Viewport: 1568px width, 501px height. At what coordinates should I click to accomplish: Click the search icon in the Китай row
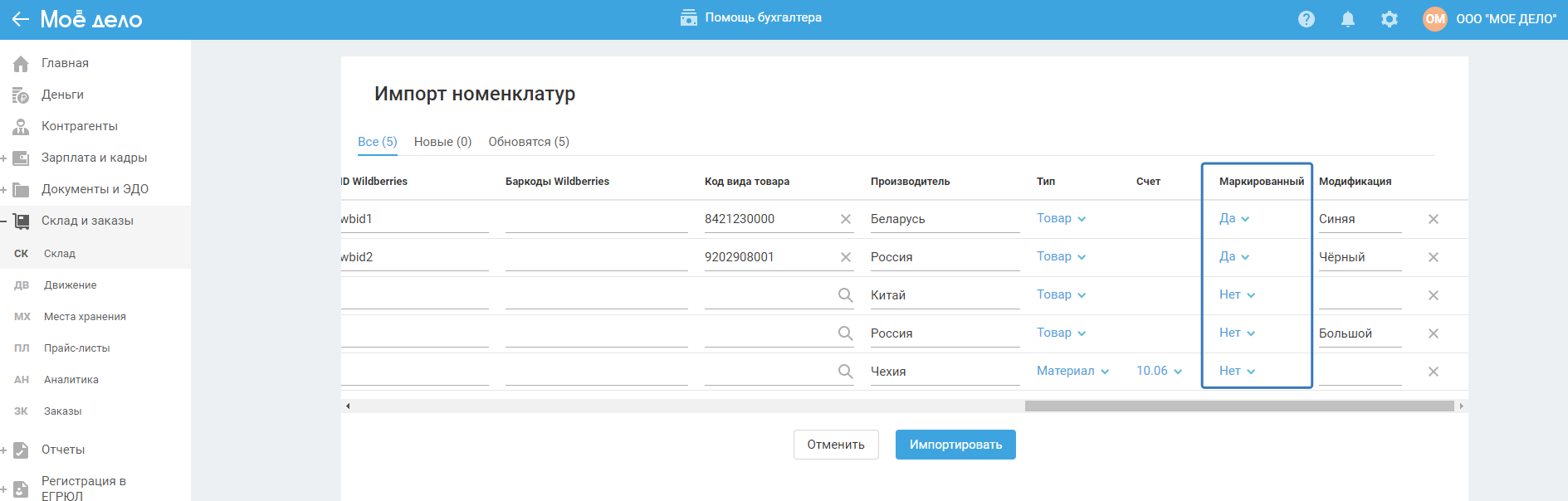(846, 295)
